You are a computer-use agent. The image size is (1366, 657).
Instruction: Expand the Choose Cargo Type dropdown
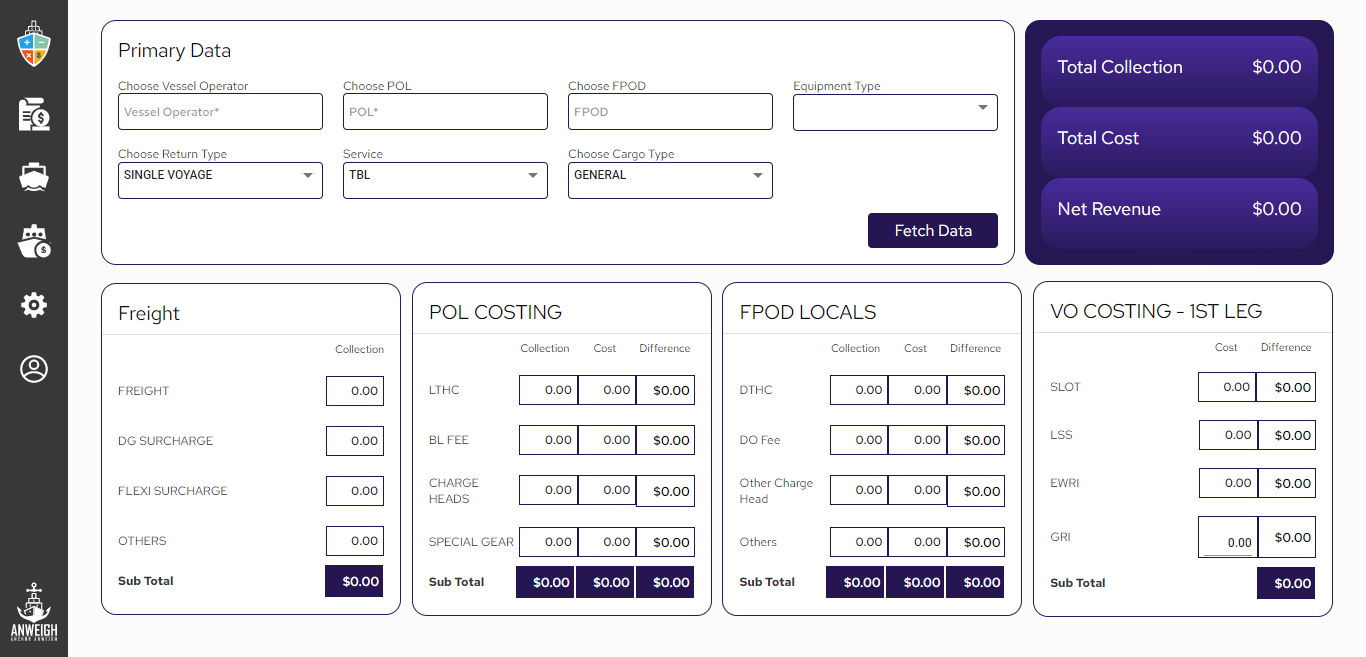click(x=670, y=180)
